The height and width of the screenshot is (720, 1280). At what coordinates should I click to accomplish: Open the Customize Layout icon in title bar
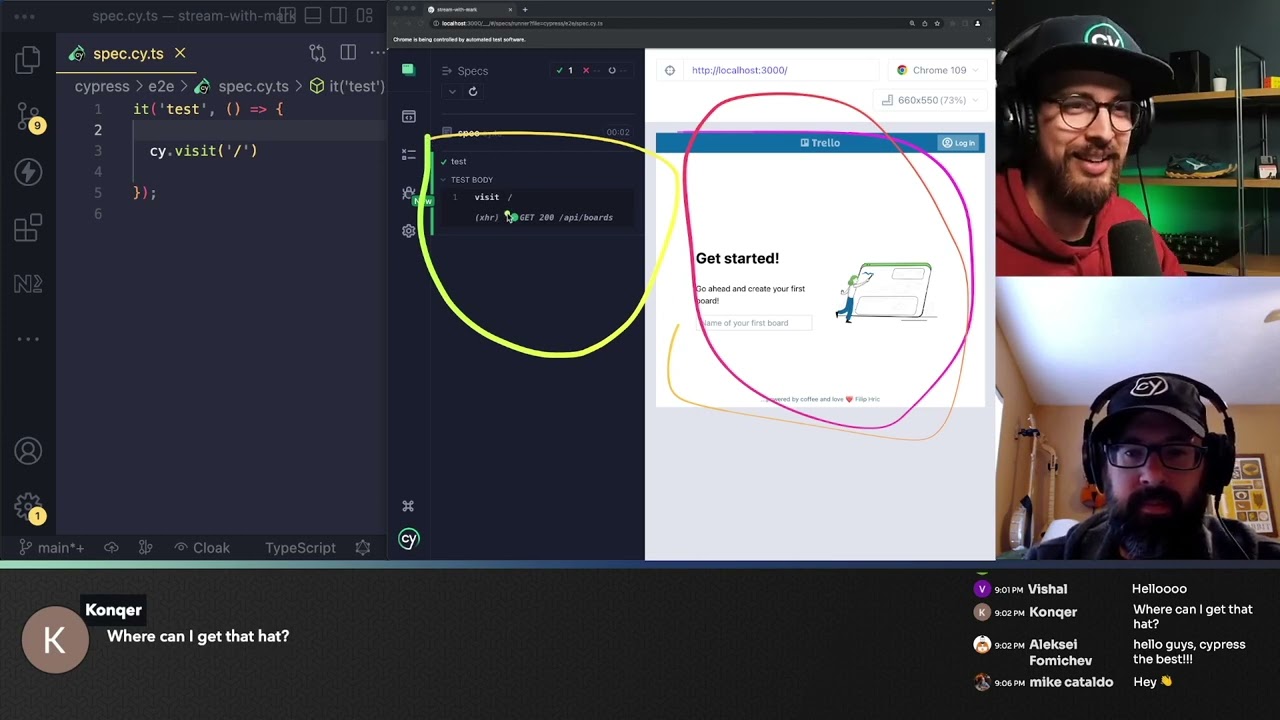[x=365, y=16]
